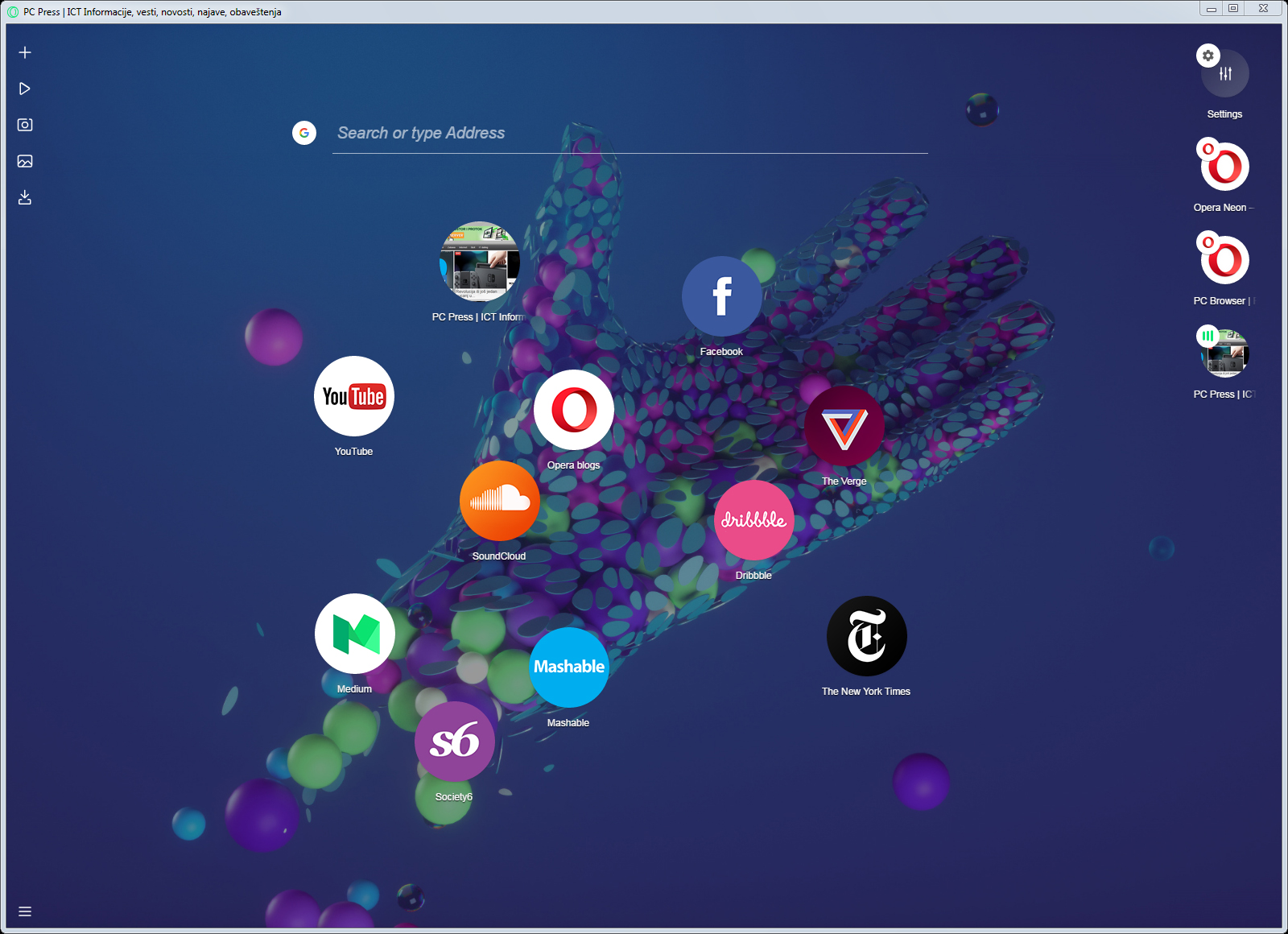
Task: Open the SoundCloud speed dial bubble
Action: click(500, 501)
